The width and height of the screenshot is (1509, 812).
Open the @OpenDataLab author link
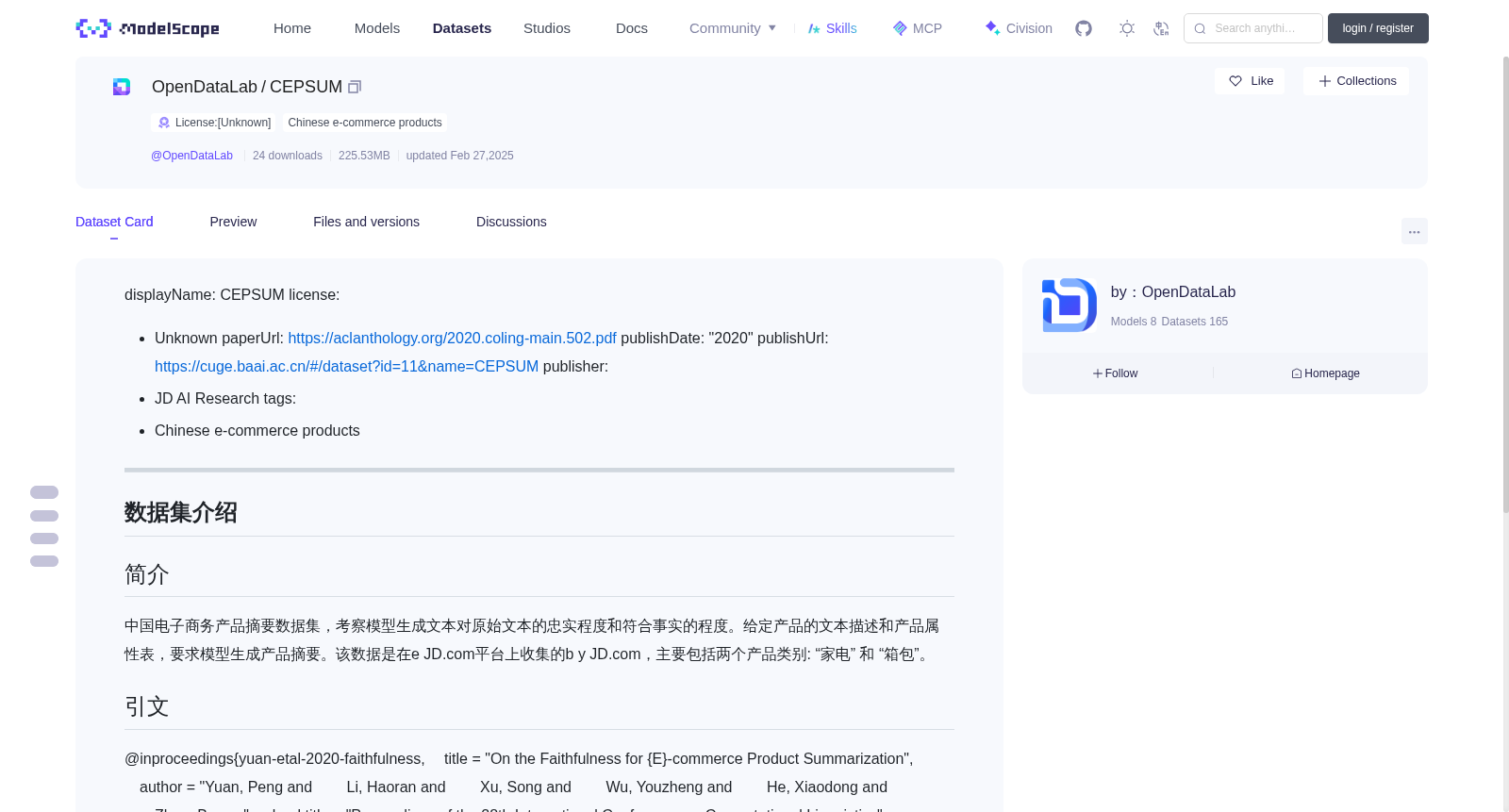191,156
